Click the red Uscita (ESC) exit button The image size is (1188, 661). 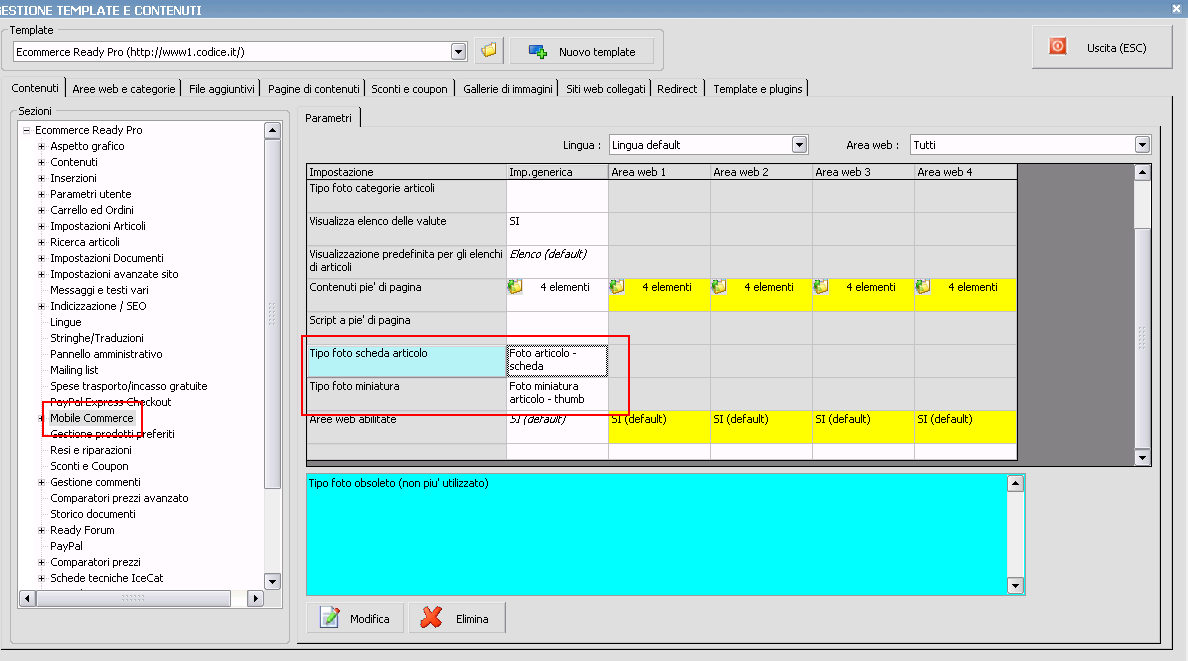[1101, 47]
